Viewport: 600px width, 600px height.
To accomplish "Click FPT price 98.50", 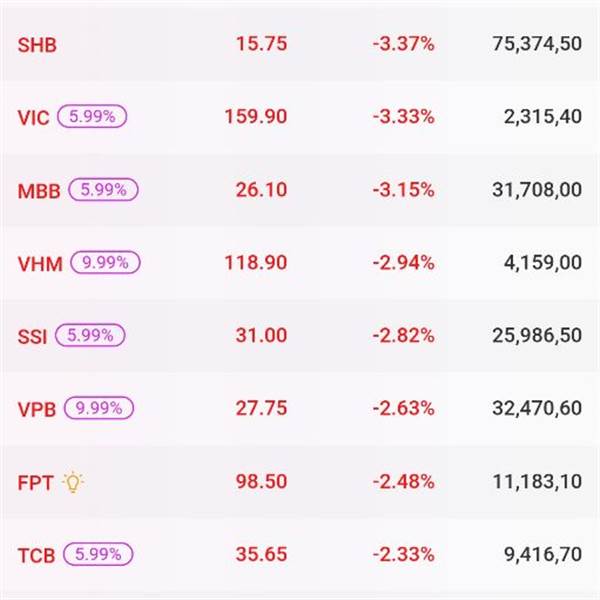I will tap(261, 481).
